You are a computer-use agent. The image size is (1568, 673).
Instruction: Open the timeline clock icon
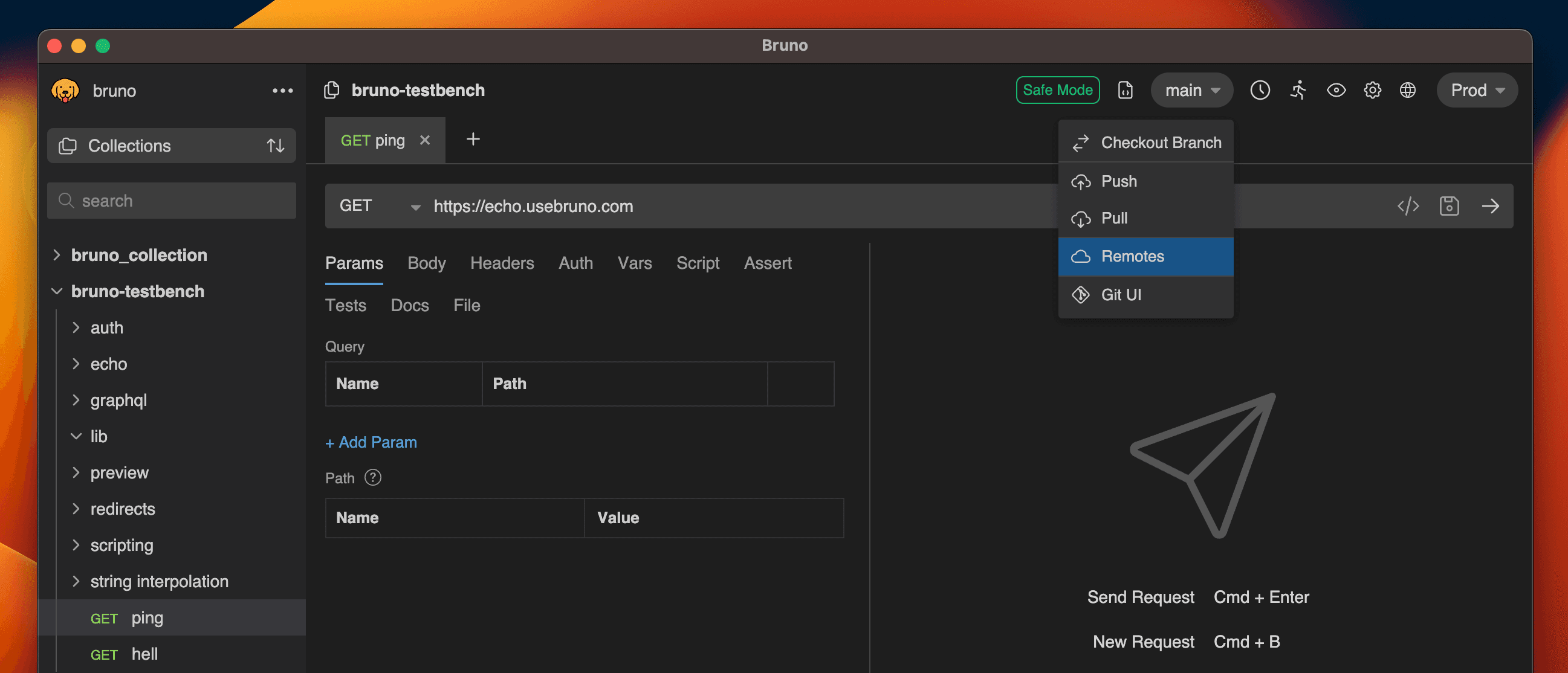(x=1259, y=90)
